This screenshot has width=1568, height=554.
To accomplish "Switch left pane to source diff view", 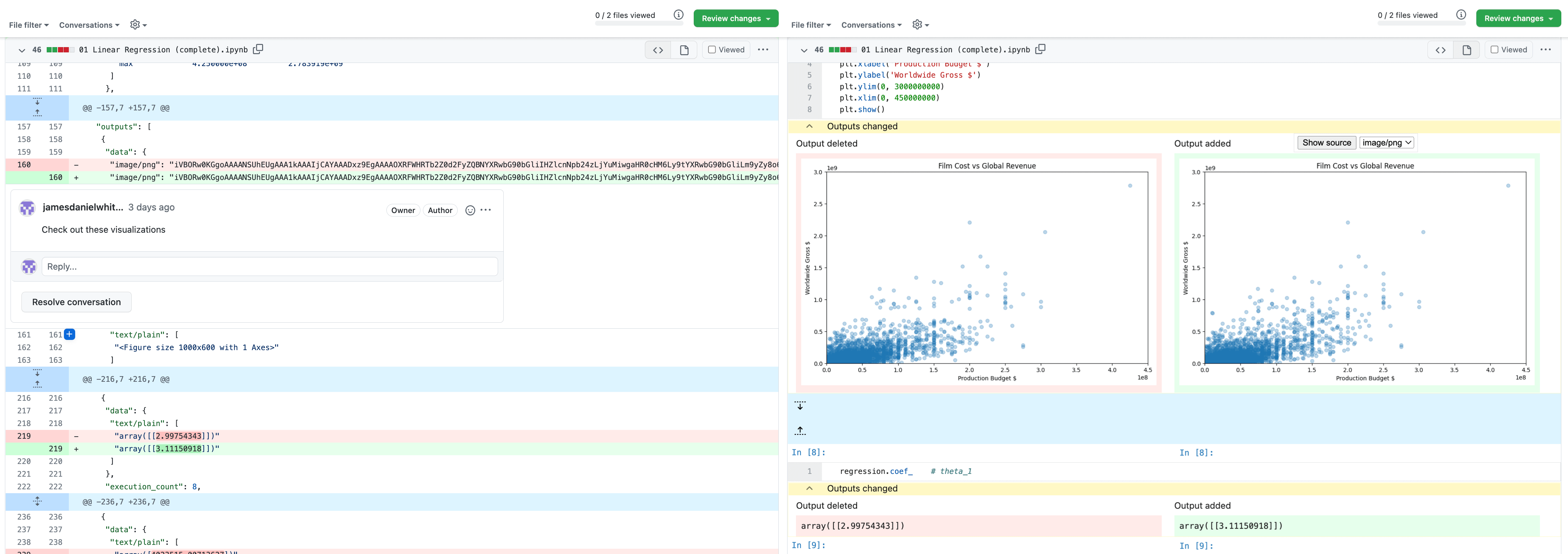I will tap(658, 50).
